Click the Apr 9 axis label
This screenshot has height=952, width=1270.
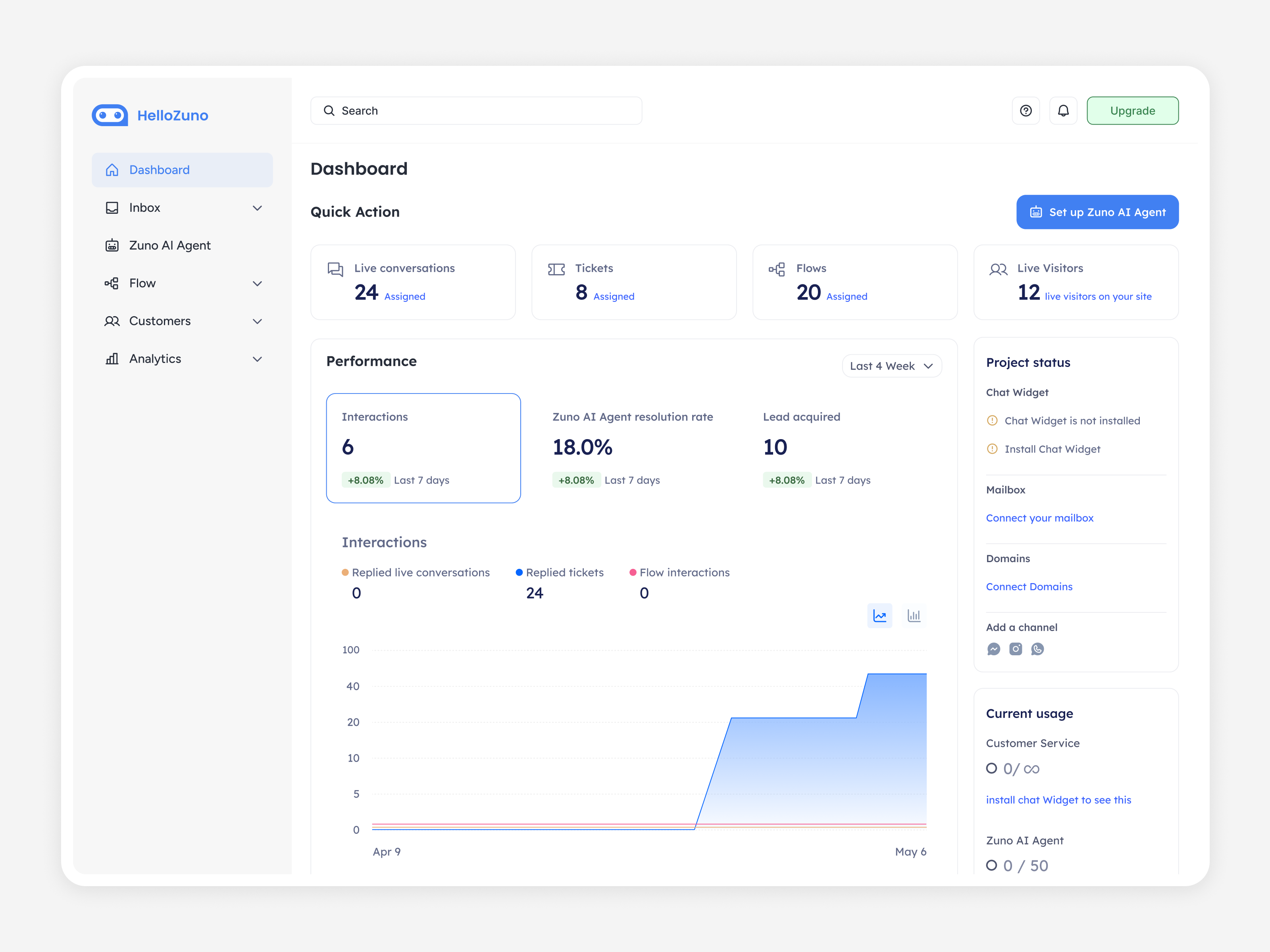tap(387, 852)
